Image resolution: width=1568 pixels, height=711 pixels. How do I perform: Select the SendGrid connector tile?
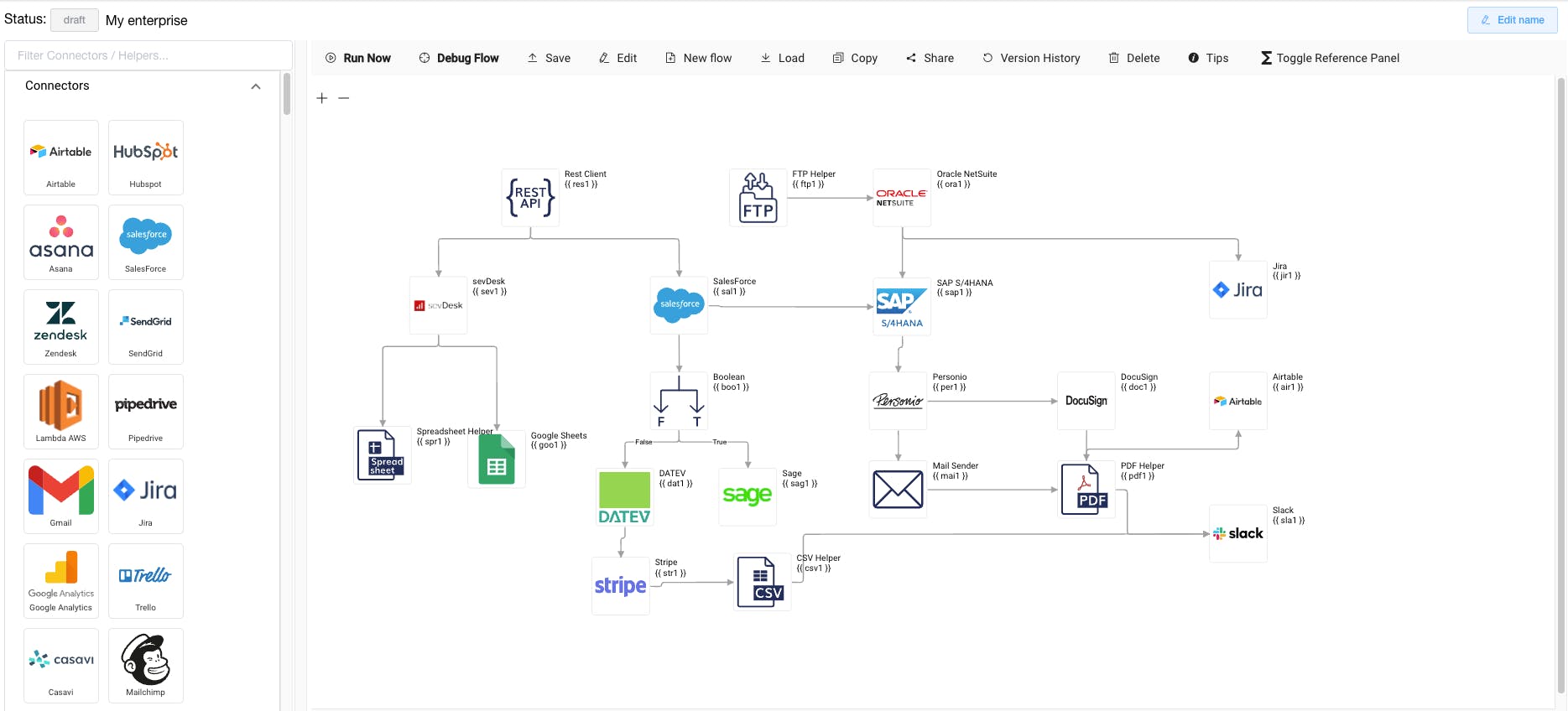[x=146, y=327]
